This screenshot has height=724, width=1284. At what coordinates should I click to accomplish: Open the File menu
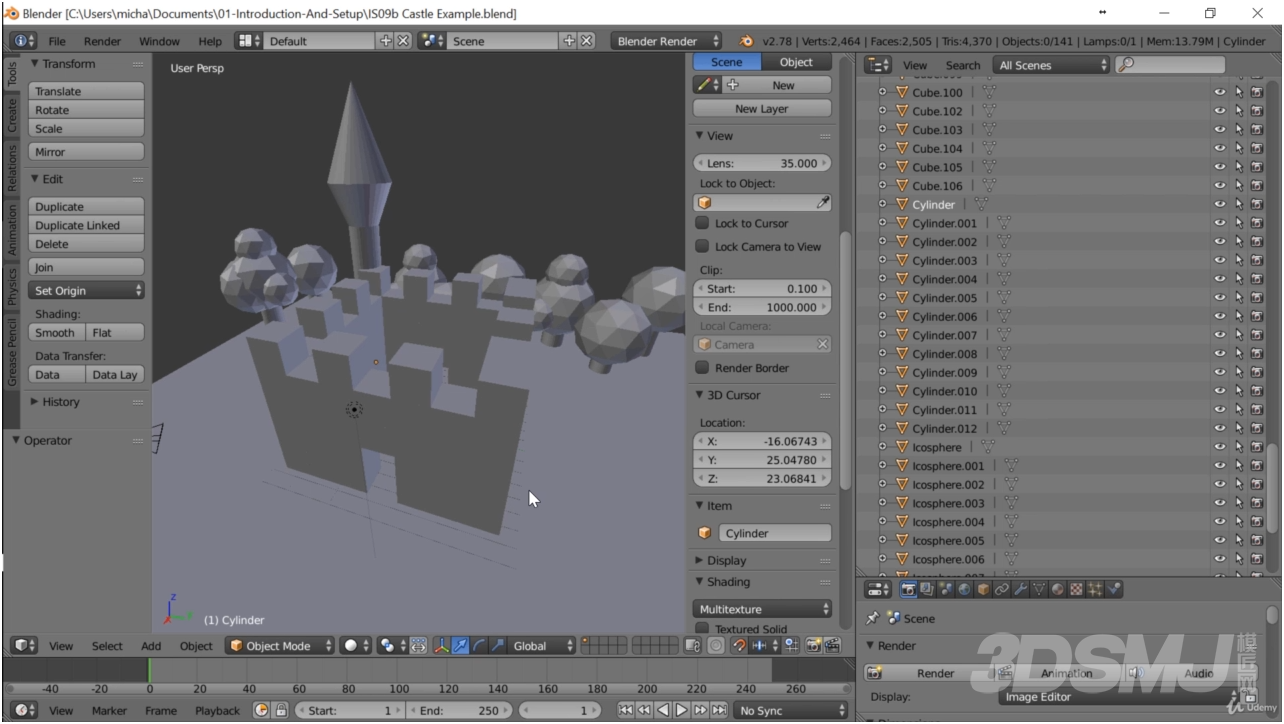pos(57,41)
